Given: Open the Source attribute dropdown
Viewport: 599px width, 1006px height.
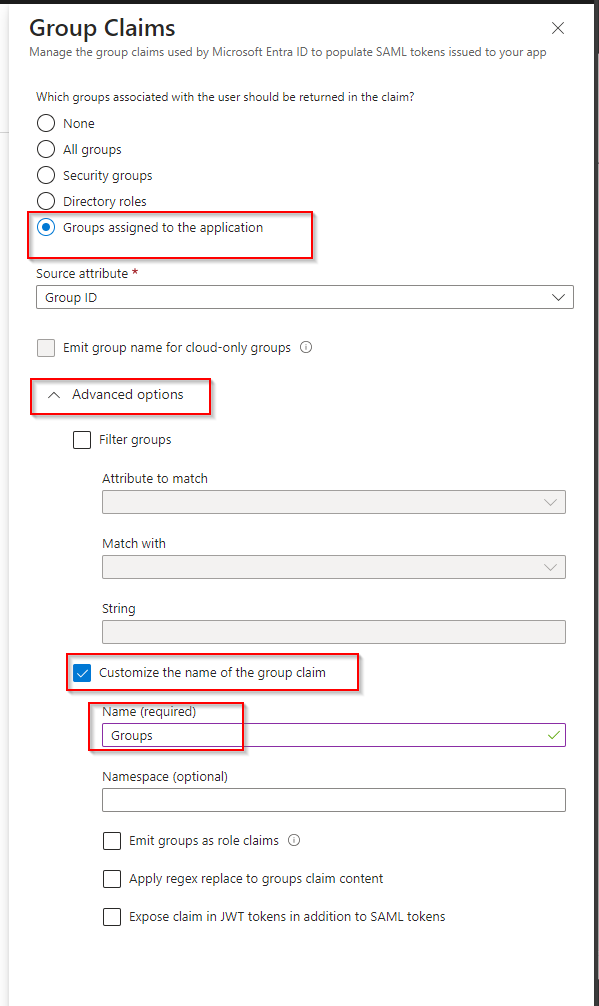Looking at the screenshot, I should tap(305, 297).
